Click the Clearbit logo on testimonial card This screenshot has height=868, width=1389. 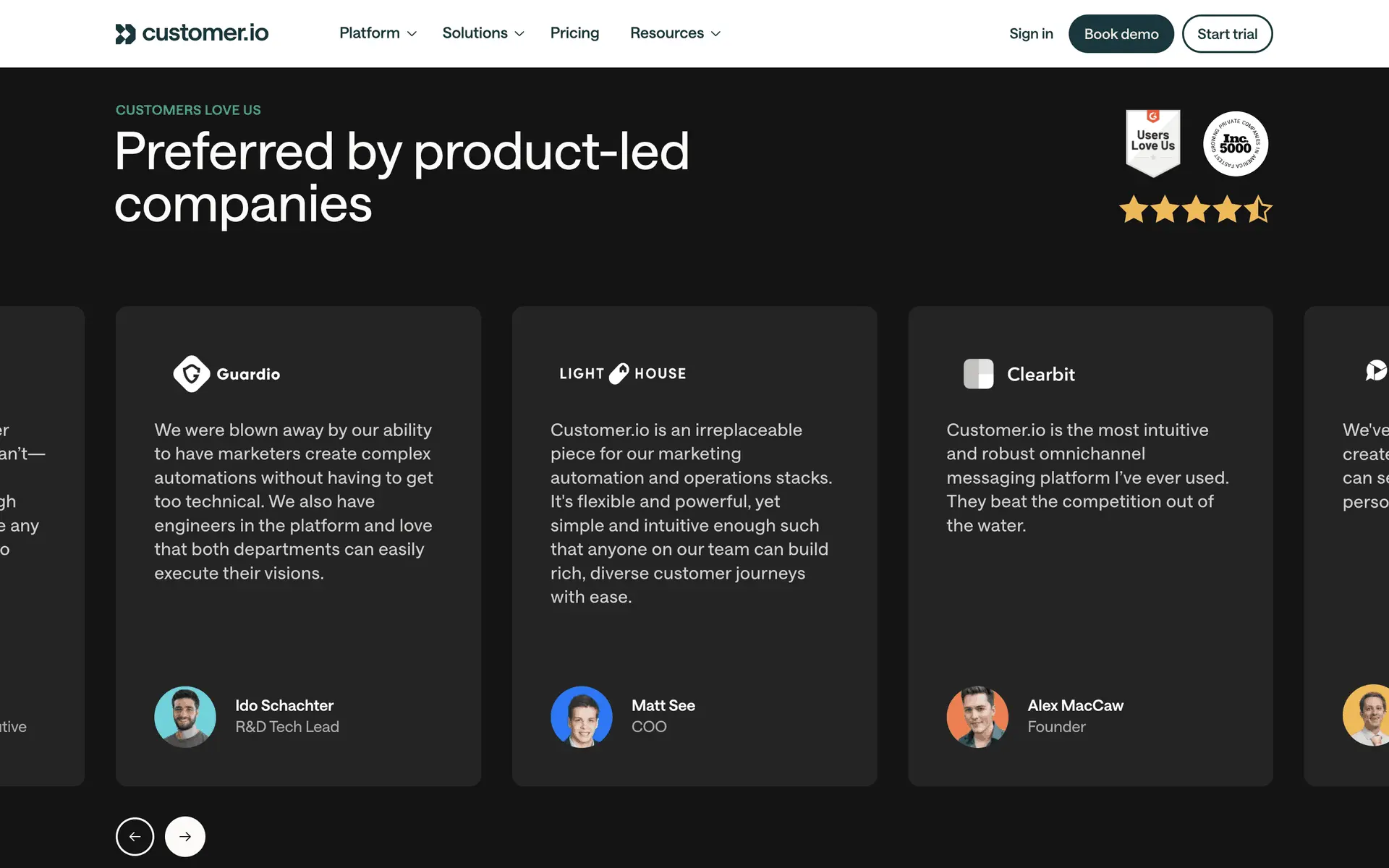[x=1019, y=374]
